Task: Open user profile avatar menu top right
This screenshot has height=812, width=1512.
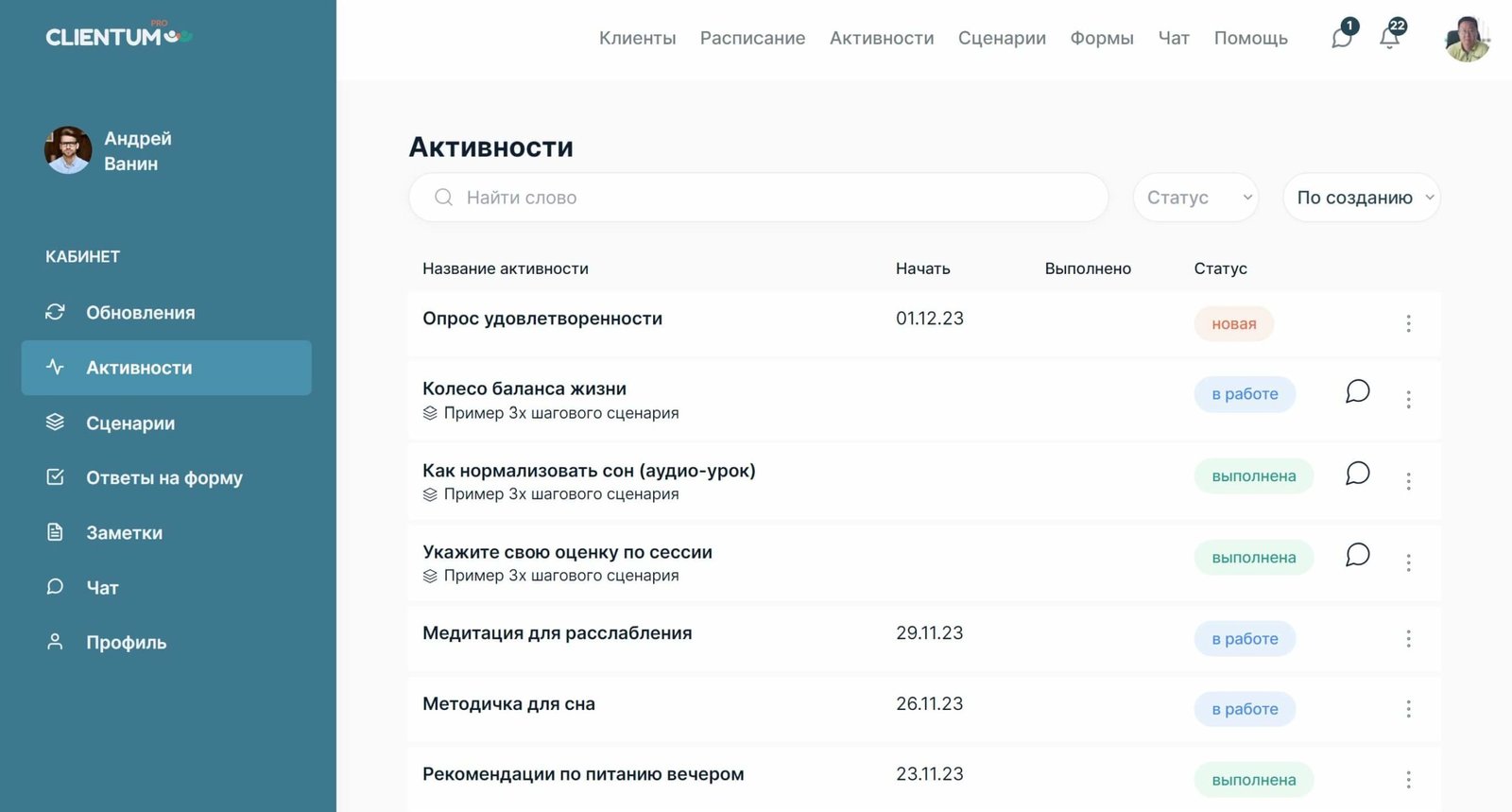Action: point(1467,40)
